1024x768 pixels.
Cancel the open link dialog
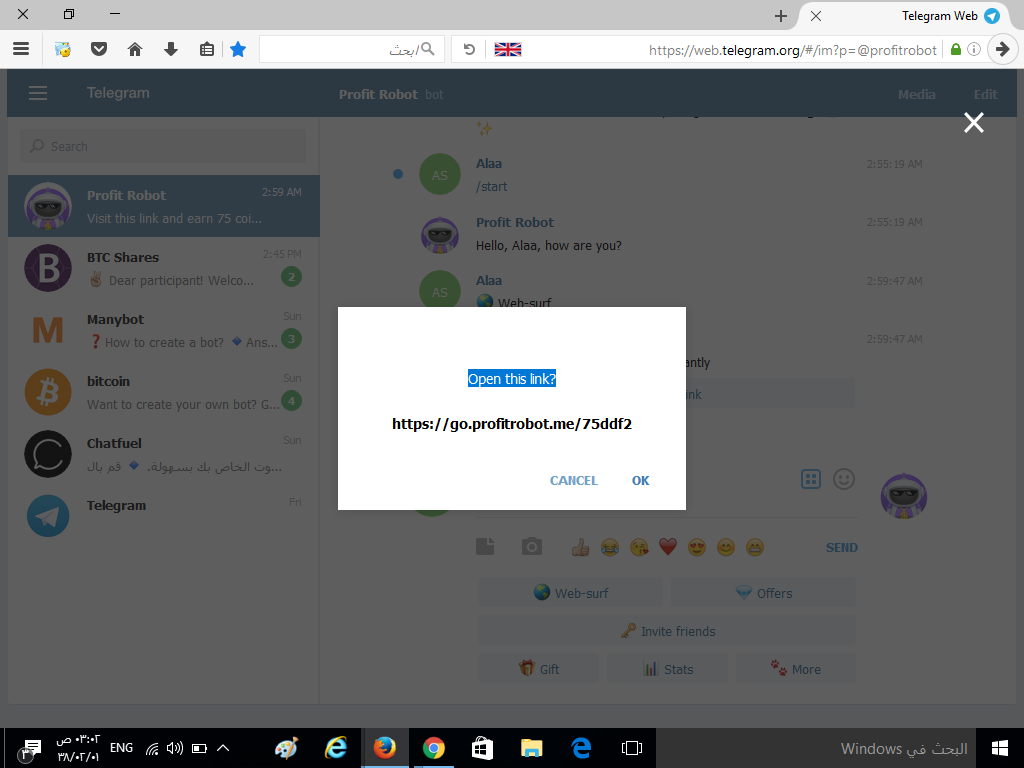[573, 481]
